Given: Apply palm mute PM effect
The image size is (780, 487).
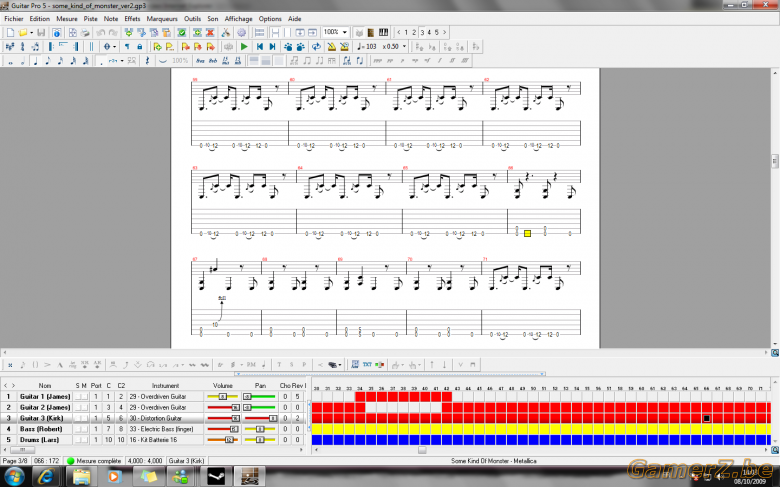Looking at the screenshot, I should click(251, 365).
